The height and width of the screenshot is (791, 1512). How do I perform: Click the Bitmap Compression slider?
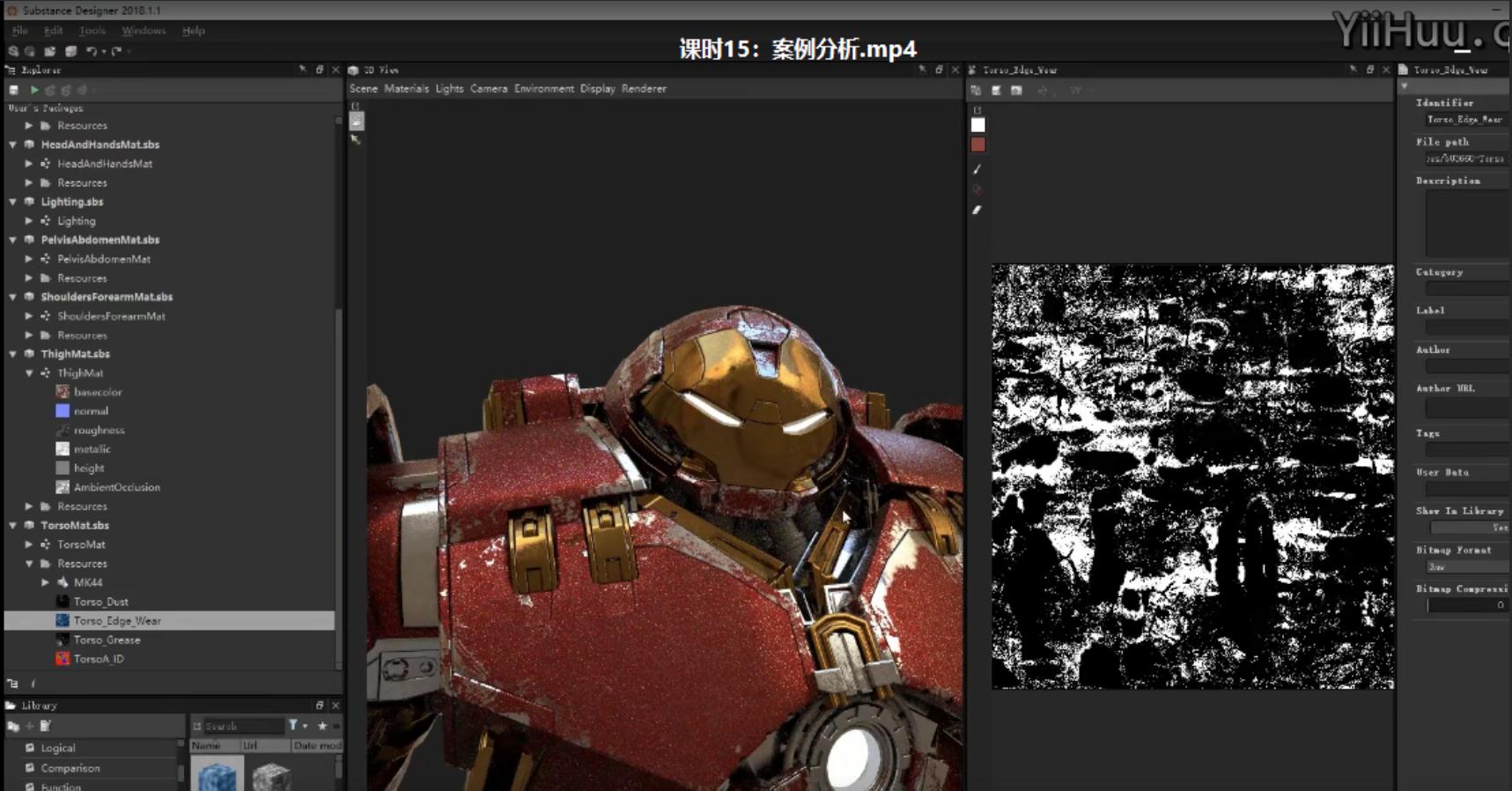(1466, 605)
